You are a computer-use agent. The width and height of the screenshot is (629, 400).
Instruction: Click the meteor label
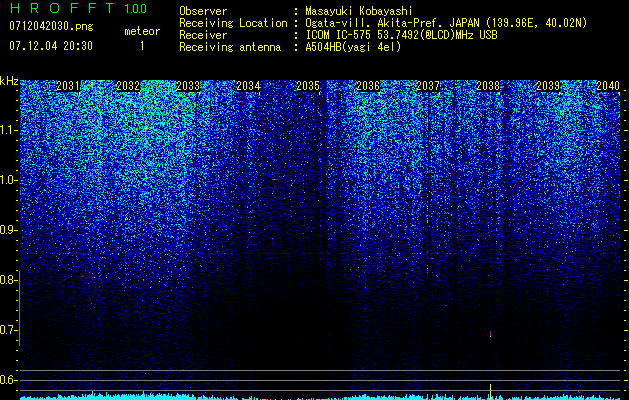pyautogui.click(x=142, y=31)
